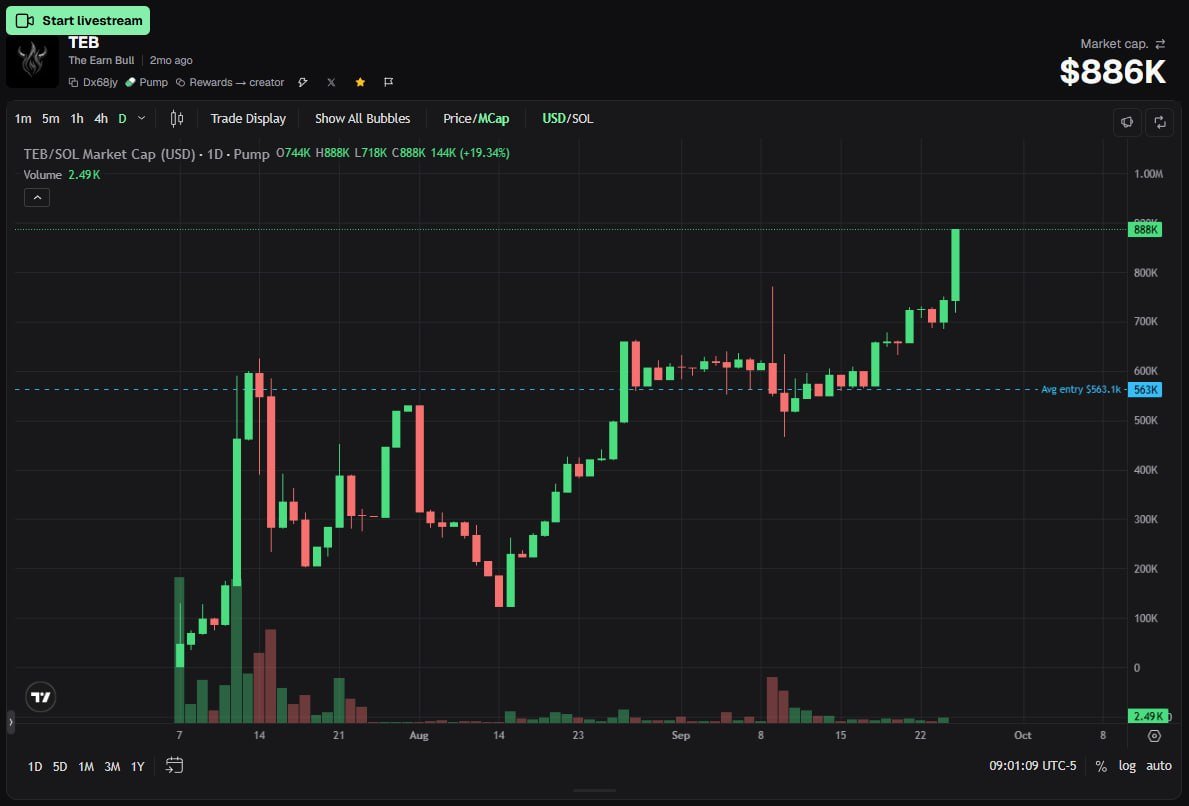The image size is (1189, 806).
Task: Click the lightning quick-action icon
Action: (303, 82)
